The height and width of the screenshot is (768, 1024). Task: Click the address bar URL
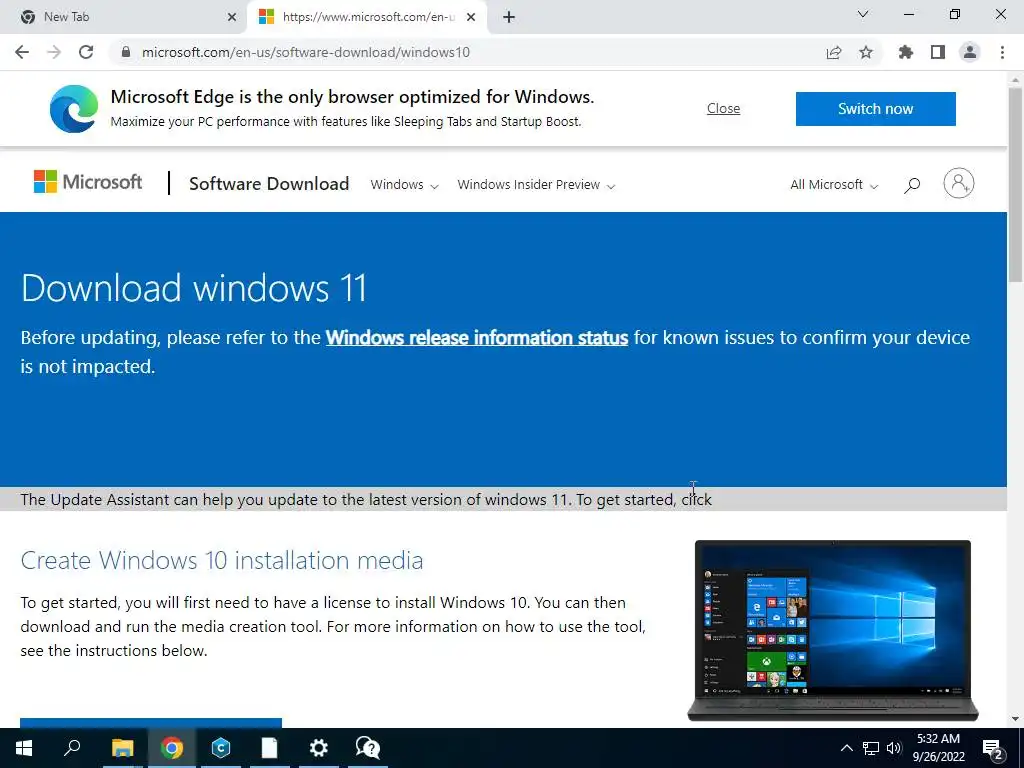click(x=306, y=52)
